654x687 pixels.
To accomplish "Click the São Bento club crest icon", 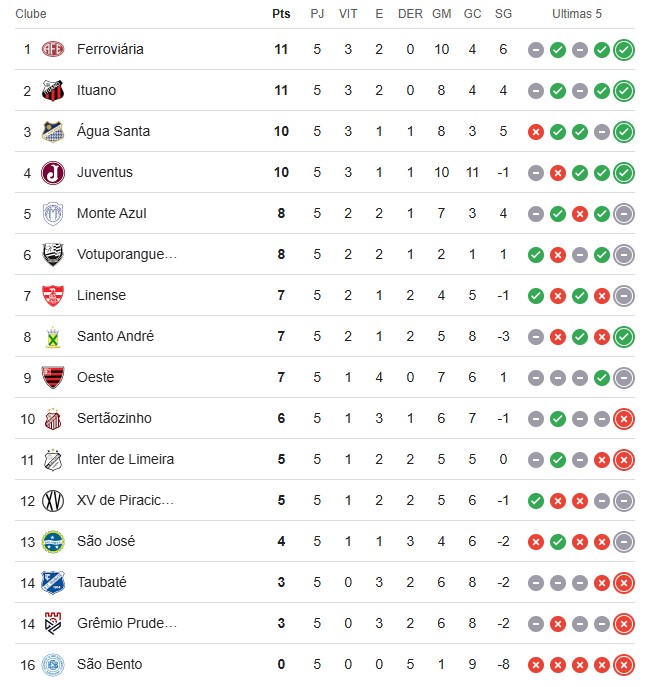I will click(53, 664).
